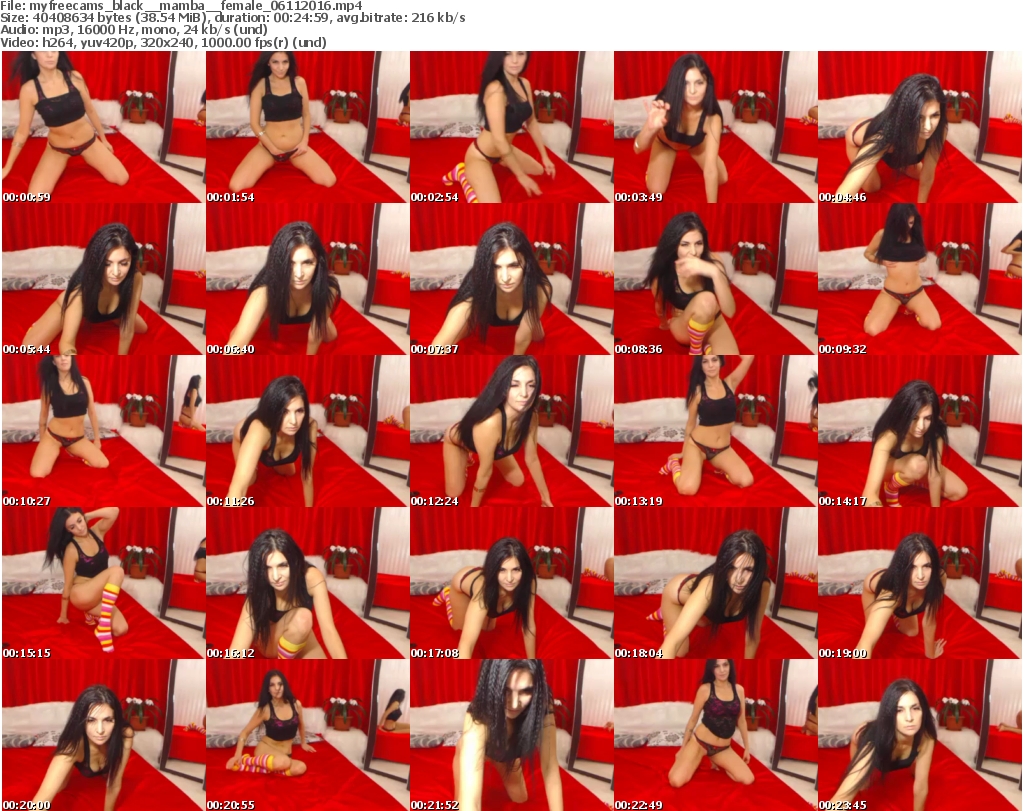Select the thumbnail stamped 00:20:00

[104, 735]
